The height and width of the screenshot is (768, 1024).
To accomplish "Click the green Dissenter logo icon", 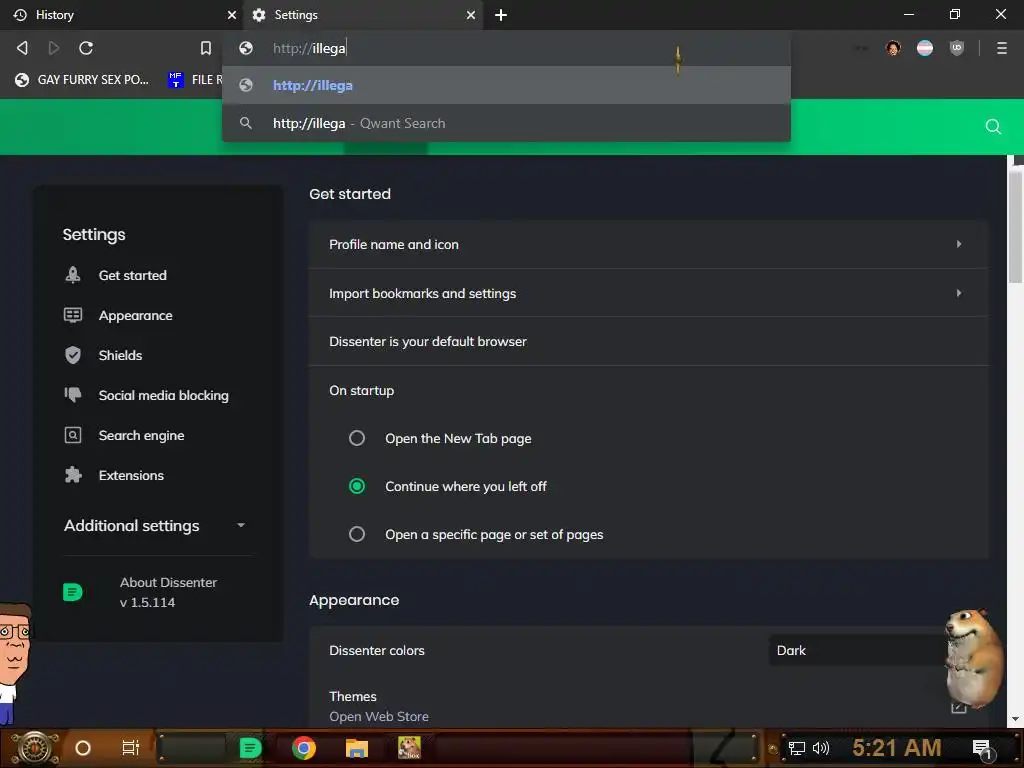I will (x=73, y=592).
